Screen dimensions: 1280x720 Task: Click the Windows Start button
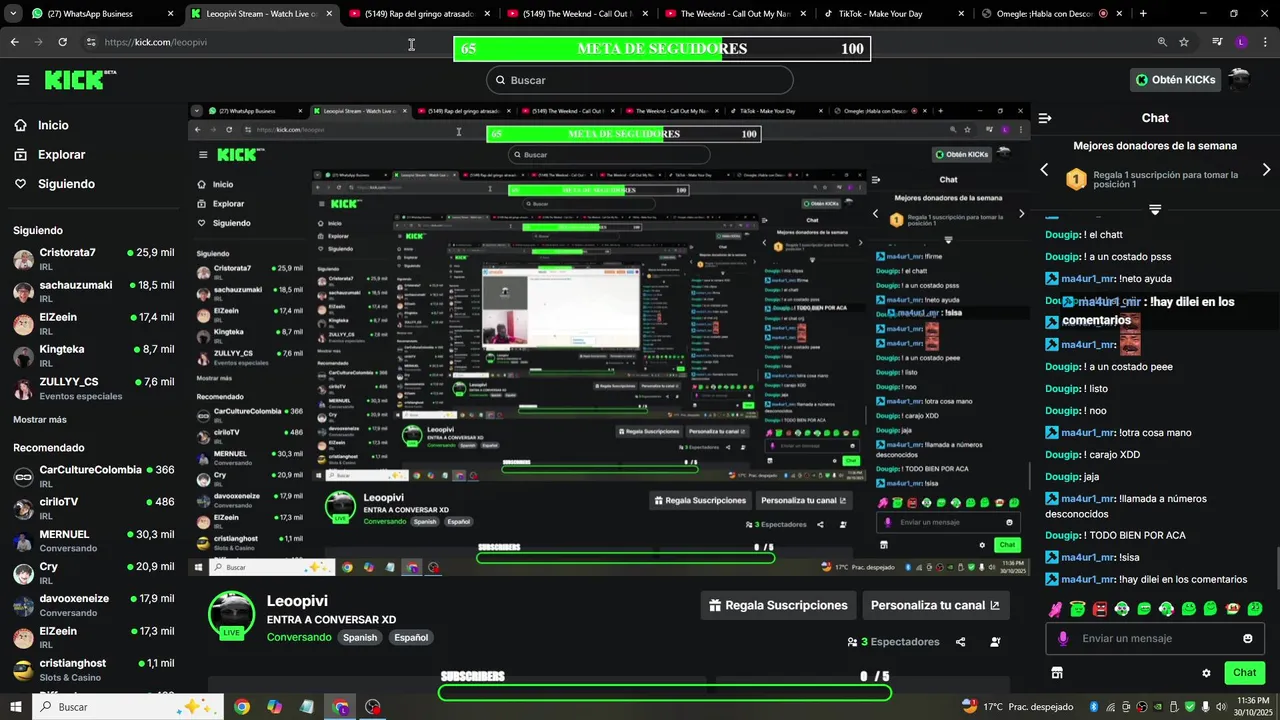pos(16,707)
